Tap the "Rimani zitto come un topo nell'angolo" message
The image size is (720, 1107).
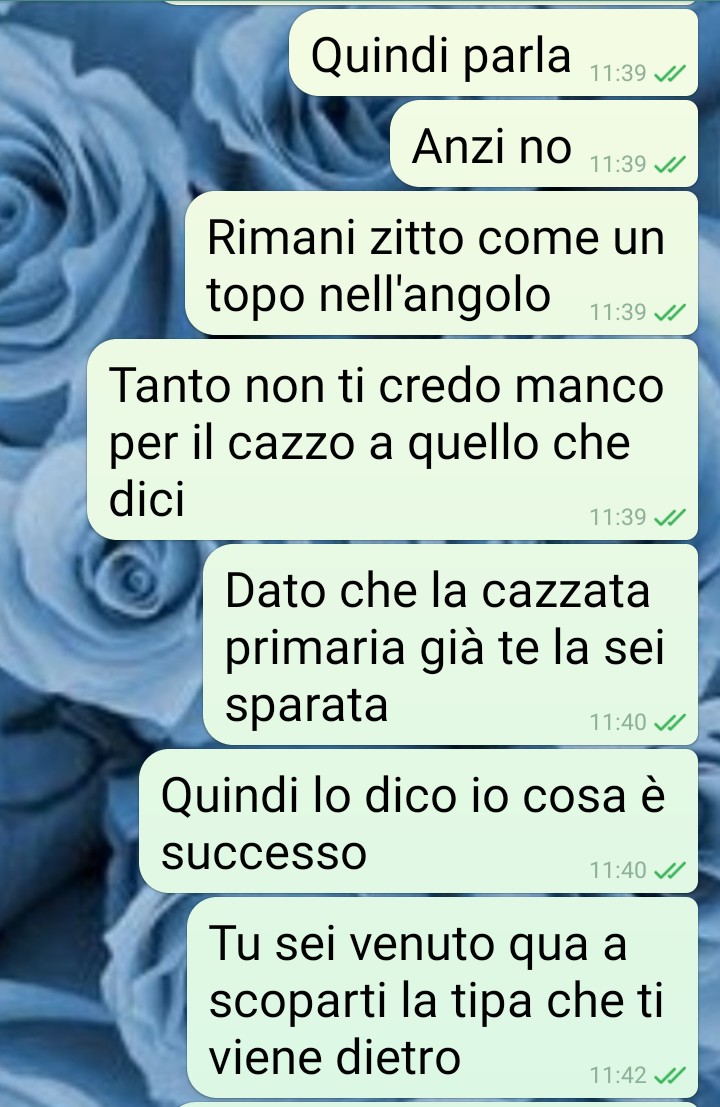tap(441, 263)
